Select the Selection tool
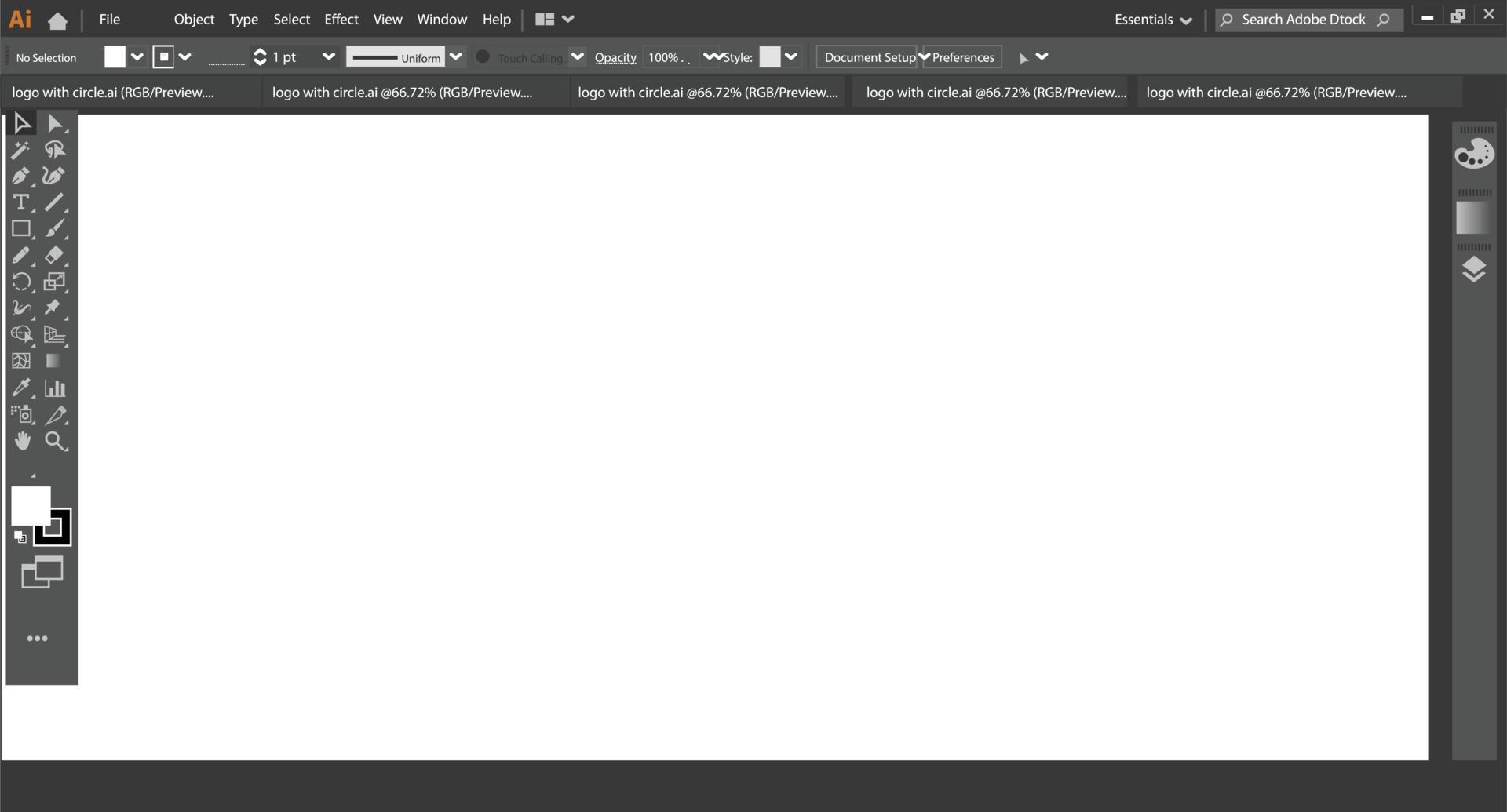 (x=22, y=122)
